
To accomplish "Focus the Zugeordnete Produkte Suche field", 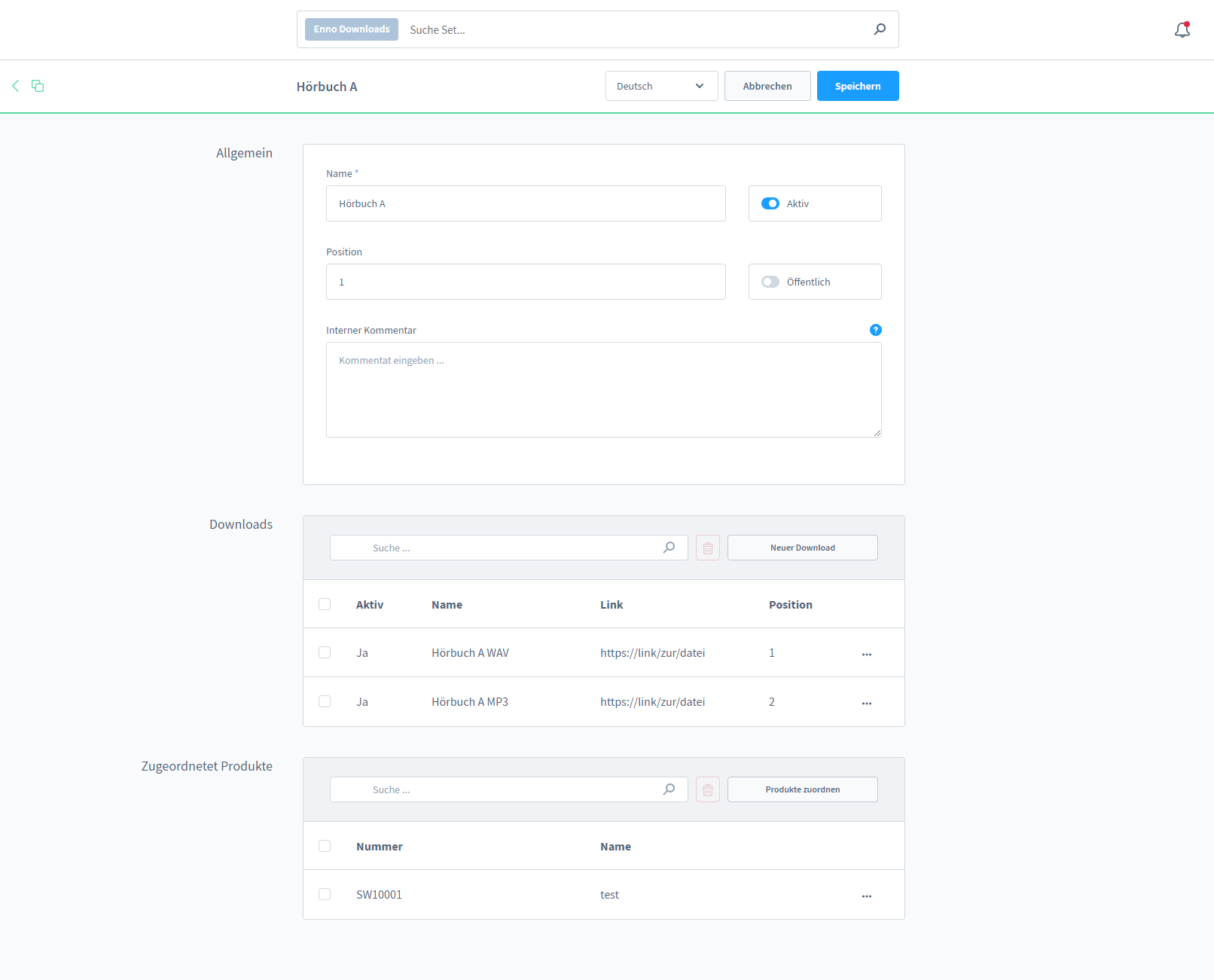I will pos(509,789).
